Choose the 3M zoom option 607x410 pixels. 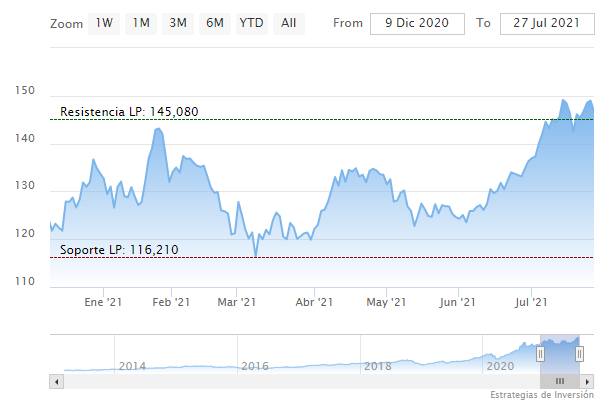(178, 22)
